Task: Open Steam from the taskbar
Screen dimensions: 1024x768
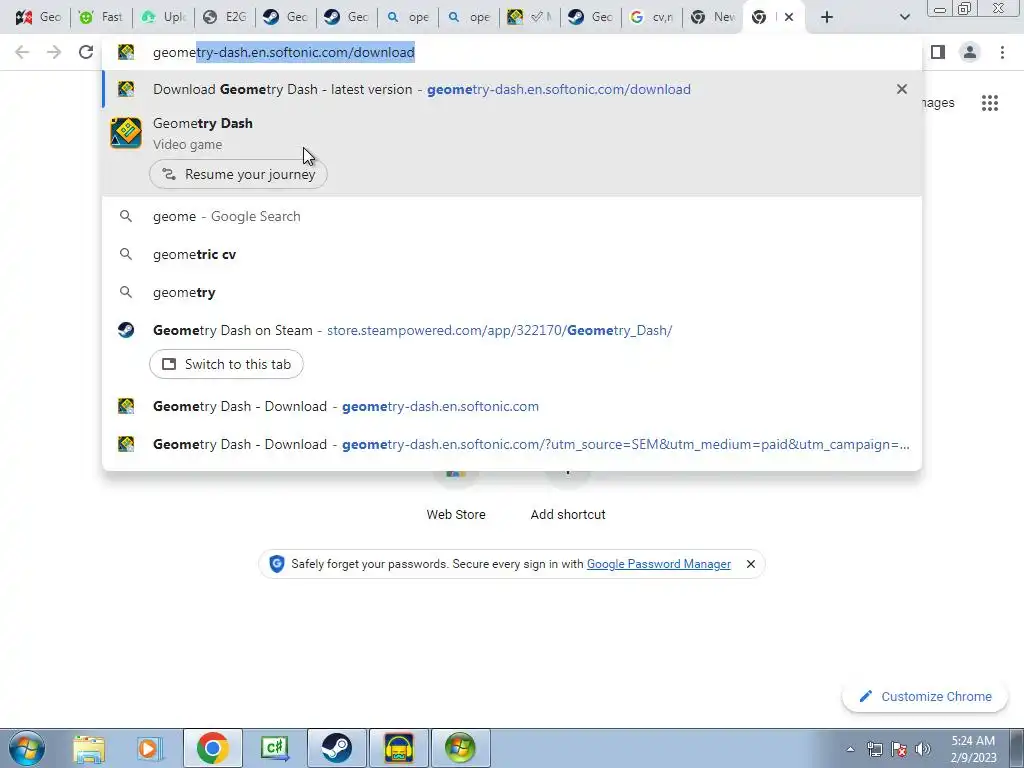Action: tap(336, 748)
